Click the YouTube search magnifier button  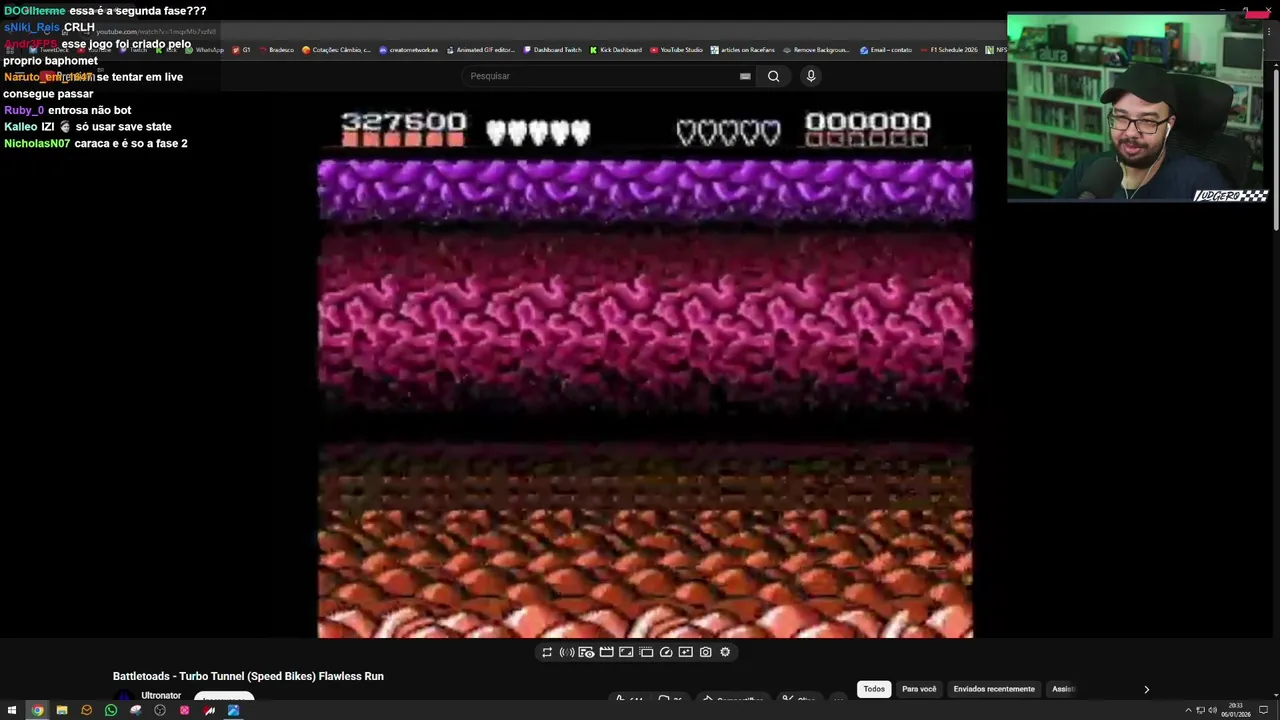click(x=773, y=76)
